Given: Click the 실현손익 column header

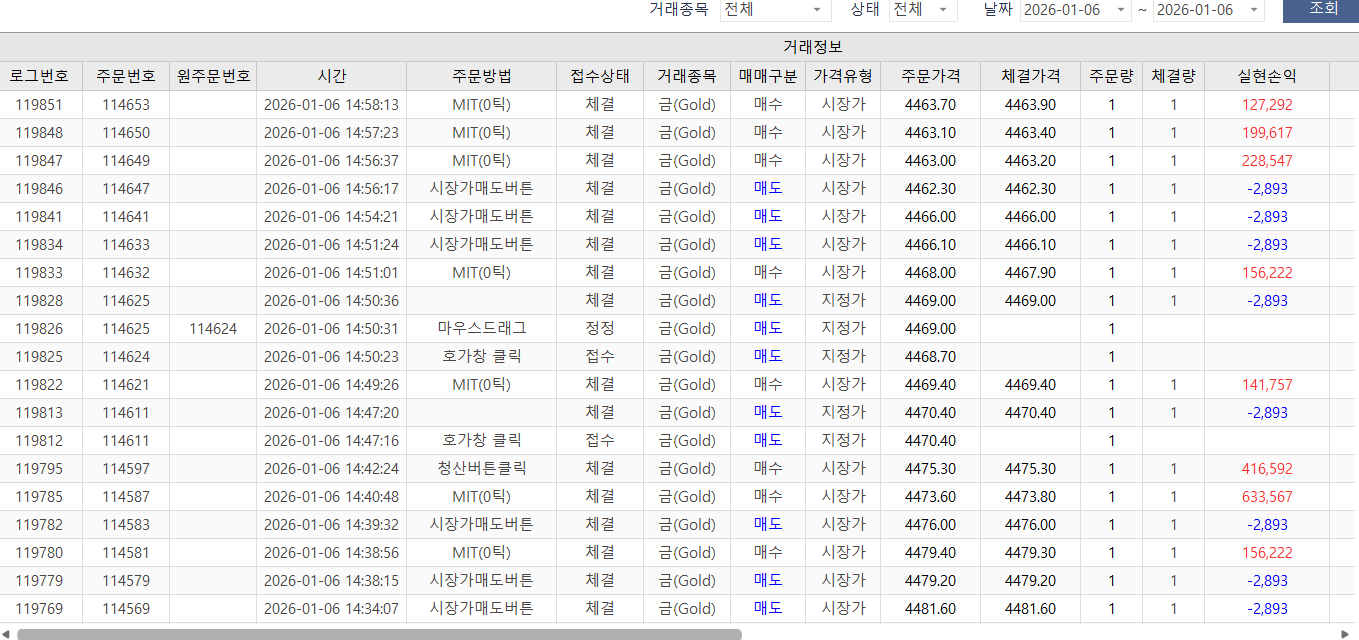Looking at the screenshot, I should pos(1267,76).
